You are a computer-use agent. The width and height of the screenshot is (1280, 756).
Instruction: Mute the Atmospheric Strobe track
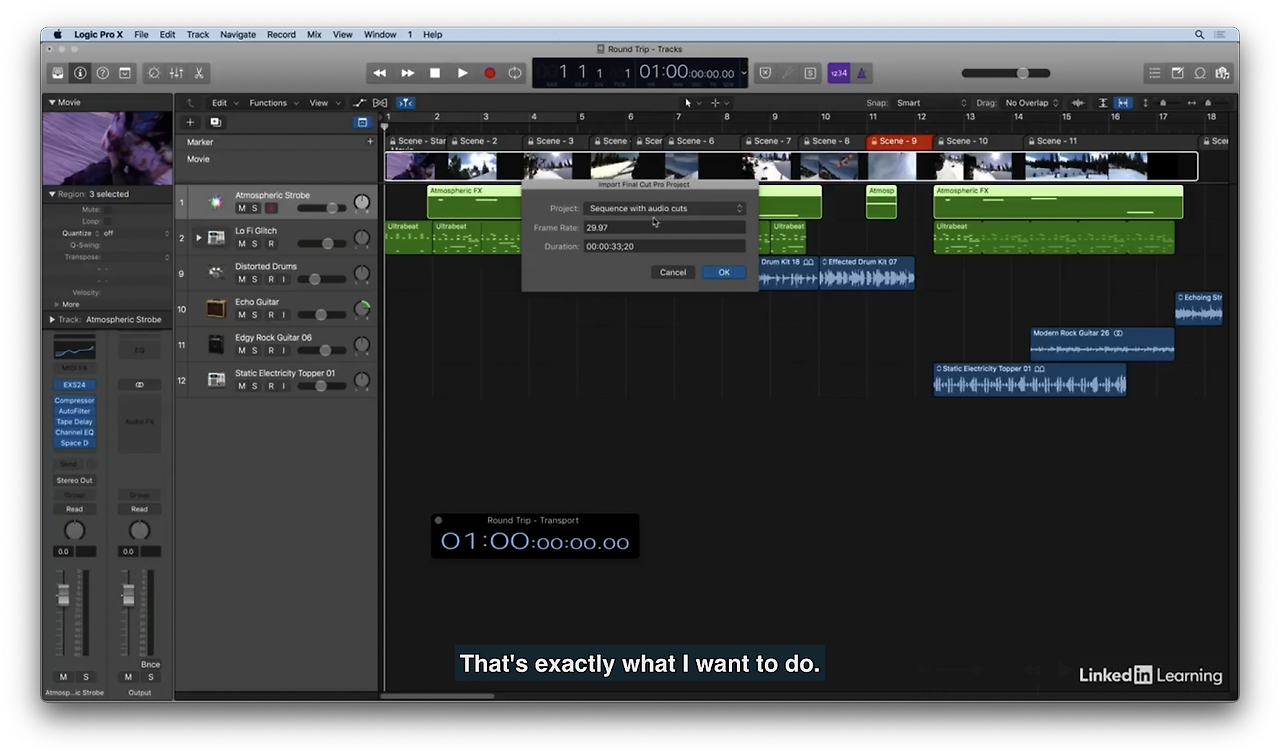click(x=241, y=208)
